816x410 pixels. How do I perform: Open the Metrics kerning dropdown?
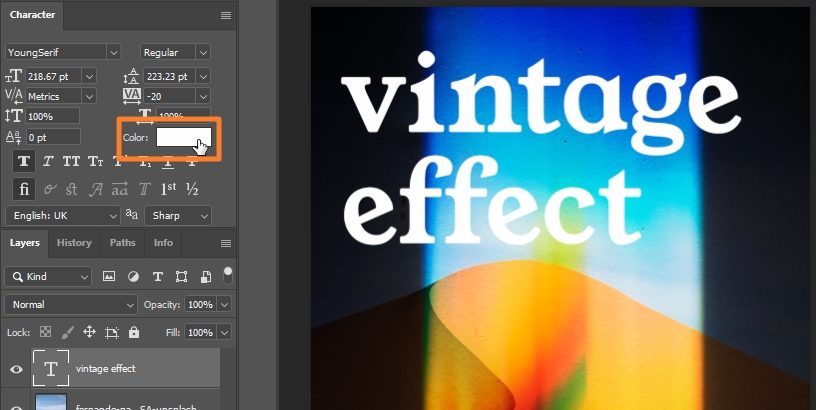pyautogui.click(x=90, y=96)
